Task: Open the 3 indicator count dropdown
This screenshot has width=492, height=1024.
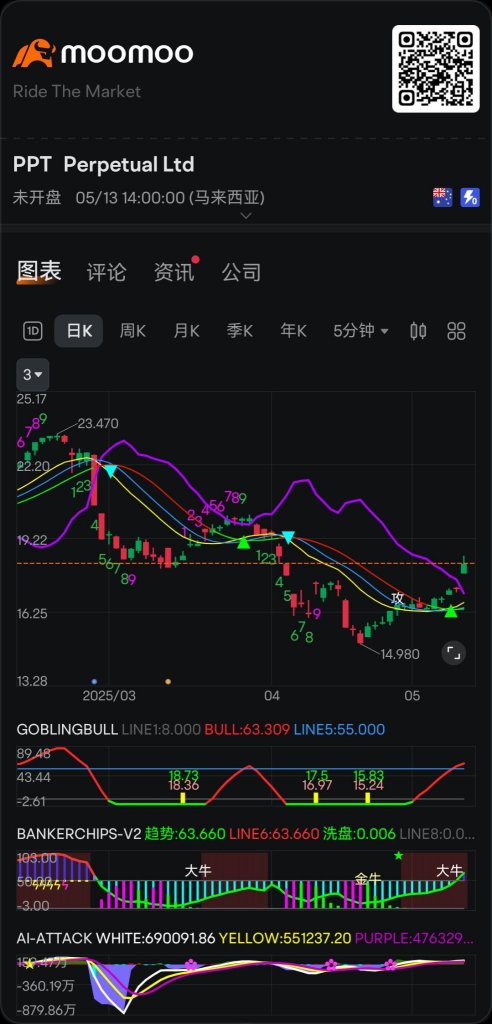Action: point(33,375)
